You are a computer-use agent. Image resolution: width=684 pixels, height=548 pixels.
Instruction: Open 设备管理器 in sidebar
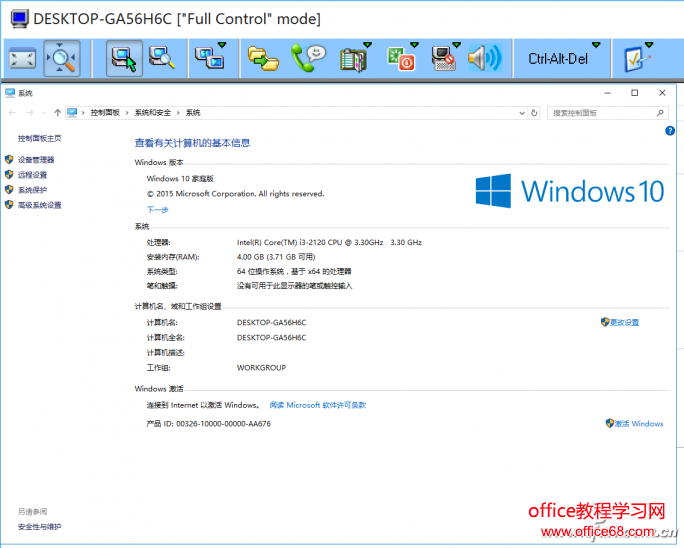point(36,160)
